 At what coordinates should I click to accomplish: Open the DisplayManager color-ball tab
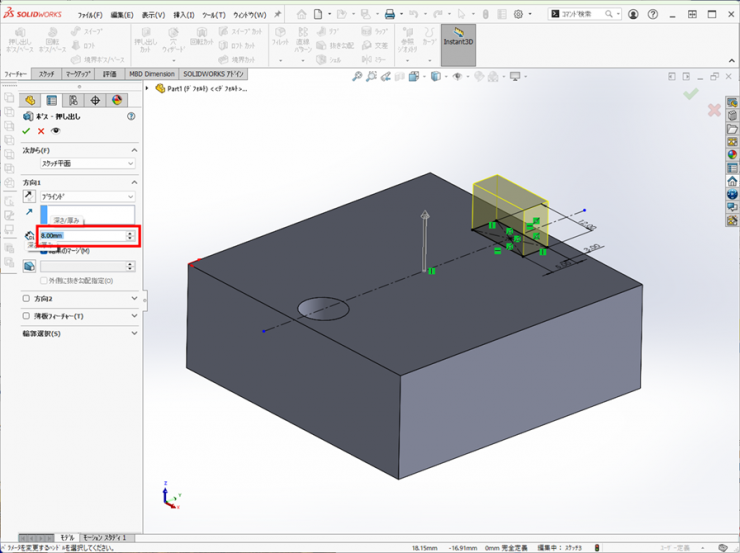117,100
